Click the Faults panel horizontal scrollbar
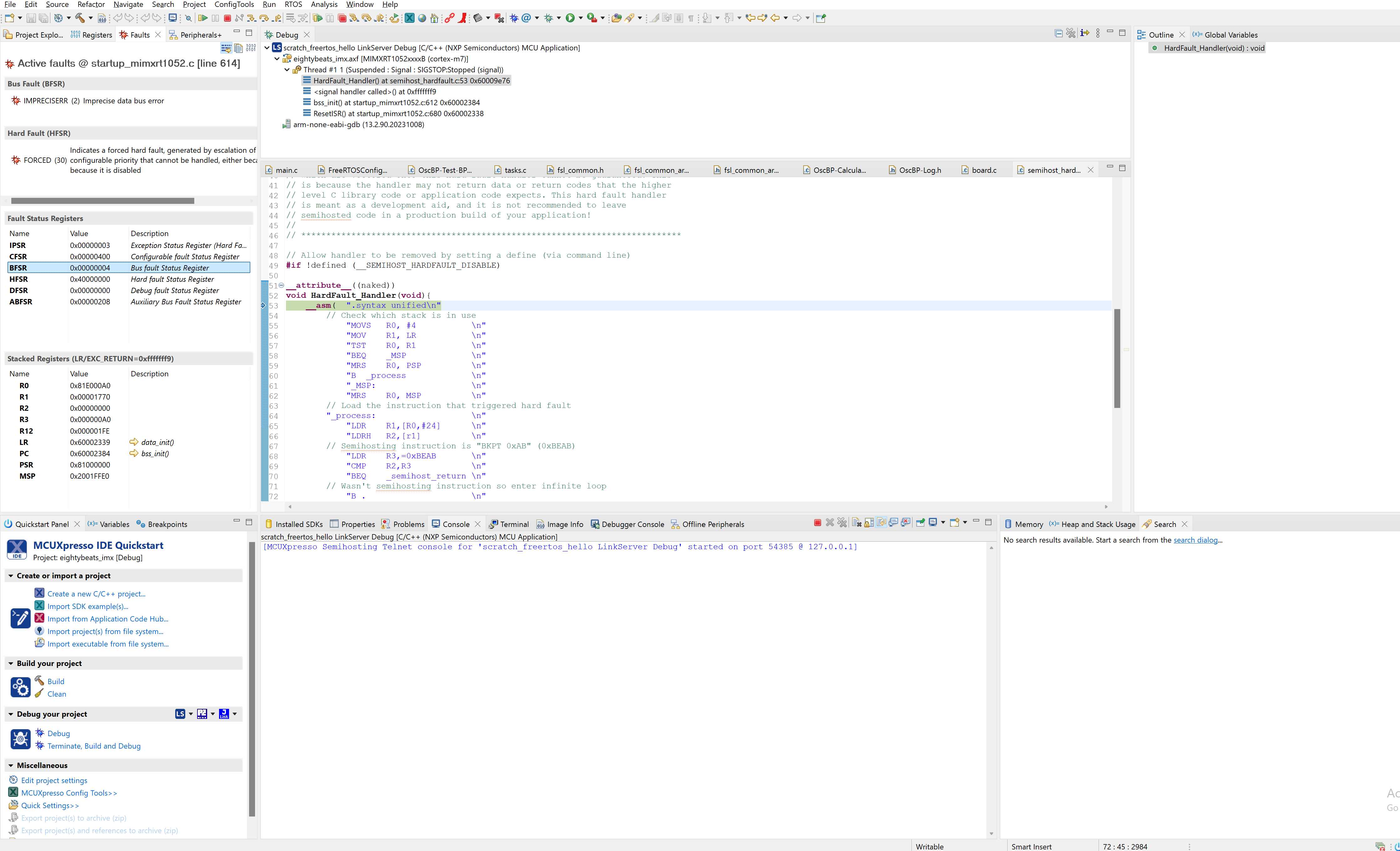1400x851 pixels. pyautogui.click(x=102, y=201)
